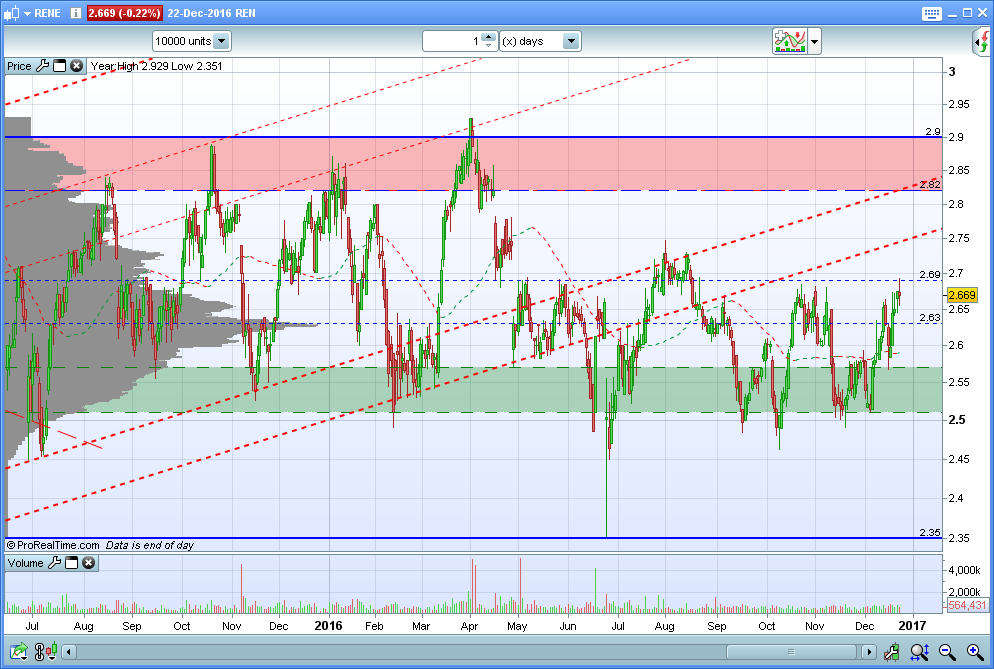
Task: Open Price panel settings wrench
Action: point(42,66)
